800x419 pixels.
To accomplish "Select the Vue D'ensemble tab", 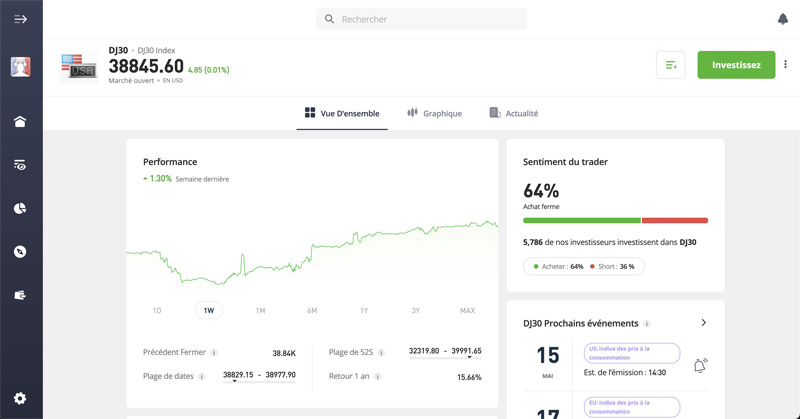I will coord(342,113).
